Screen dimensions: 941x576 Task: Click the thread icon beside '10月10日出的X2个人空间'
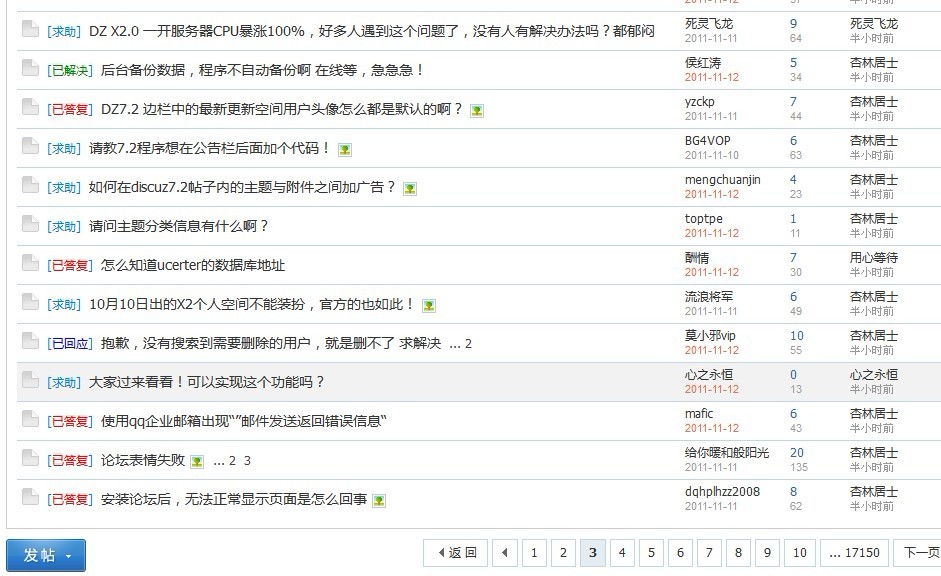point(30,302)
